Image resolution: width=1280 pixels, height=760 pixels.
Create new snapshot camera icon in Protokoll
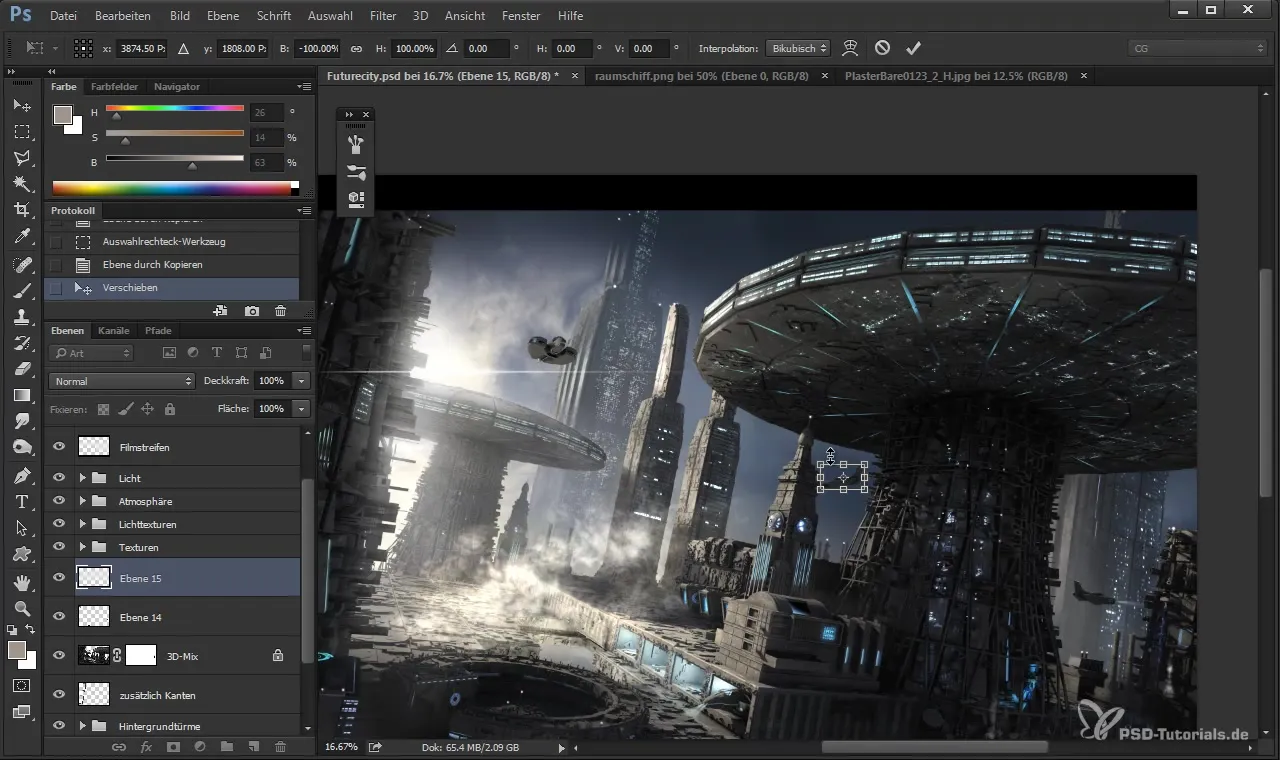coord(252,311)
